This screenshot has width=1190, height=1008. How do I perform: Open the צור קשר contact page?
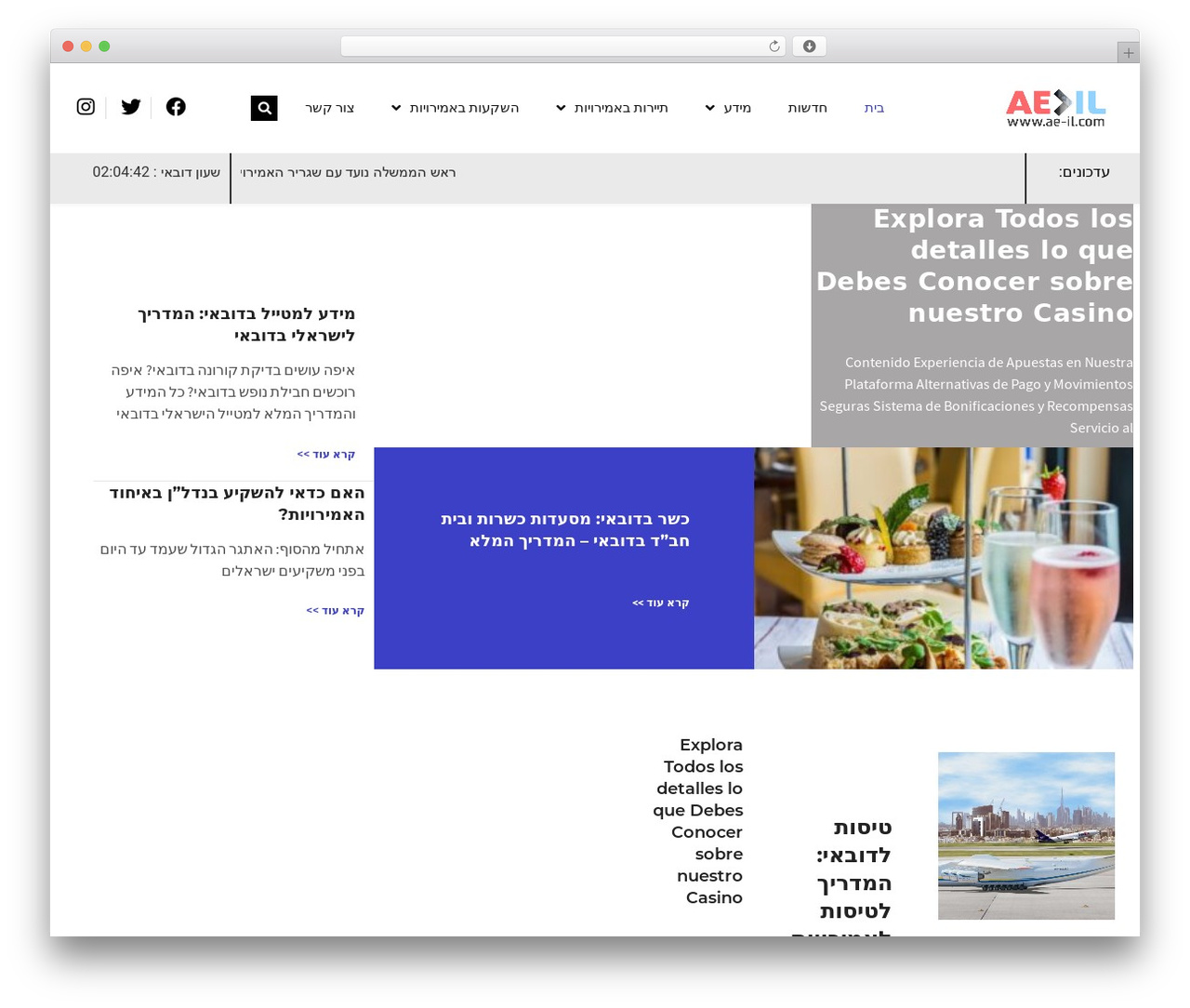click(x=330, y=108)
